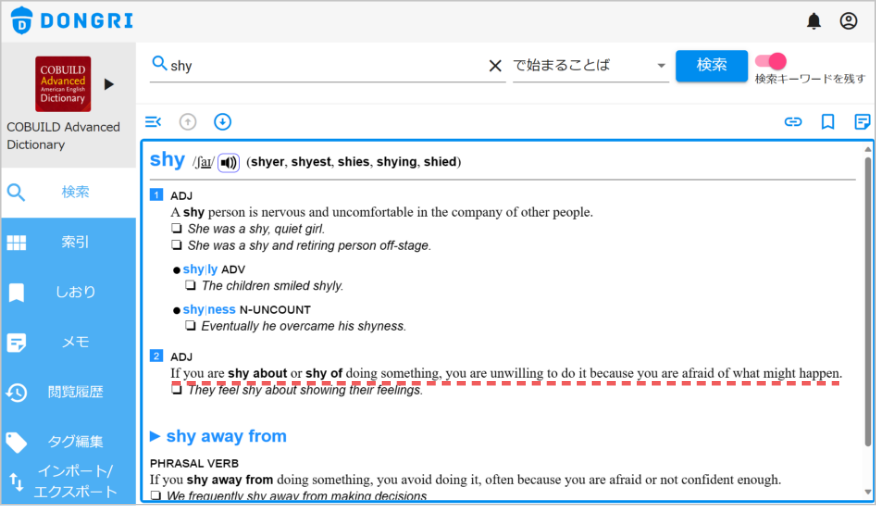Screen dimensions: 876x506
Task: Click scrollbar up arrow of the entry pane
Action: click(x=868, y=149)
